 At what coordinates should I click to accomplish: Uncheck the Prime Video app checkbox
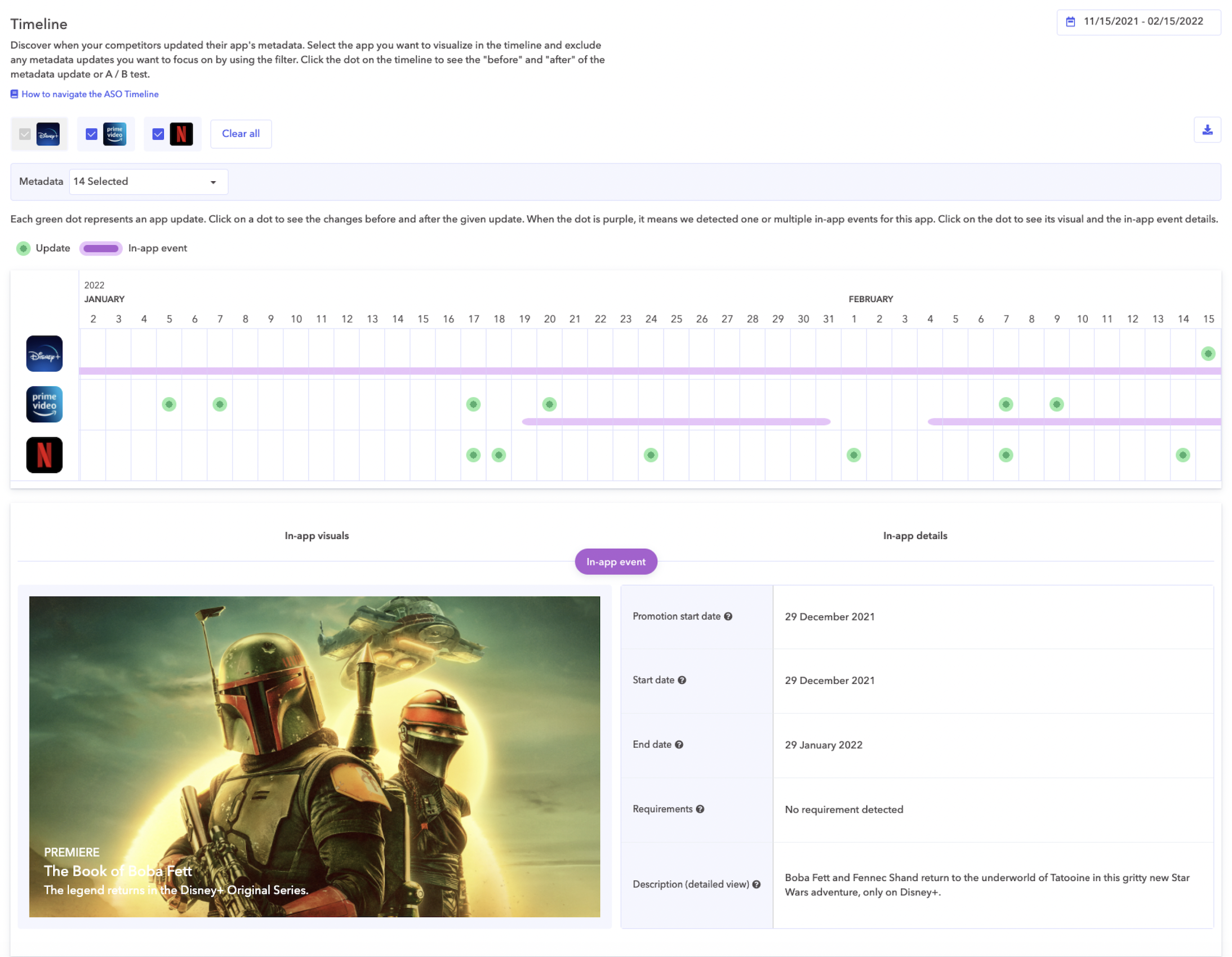pos(91,134)
